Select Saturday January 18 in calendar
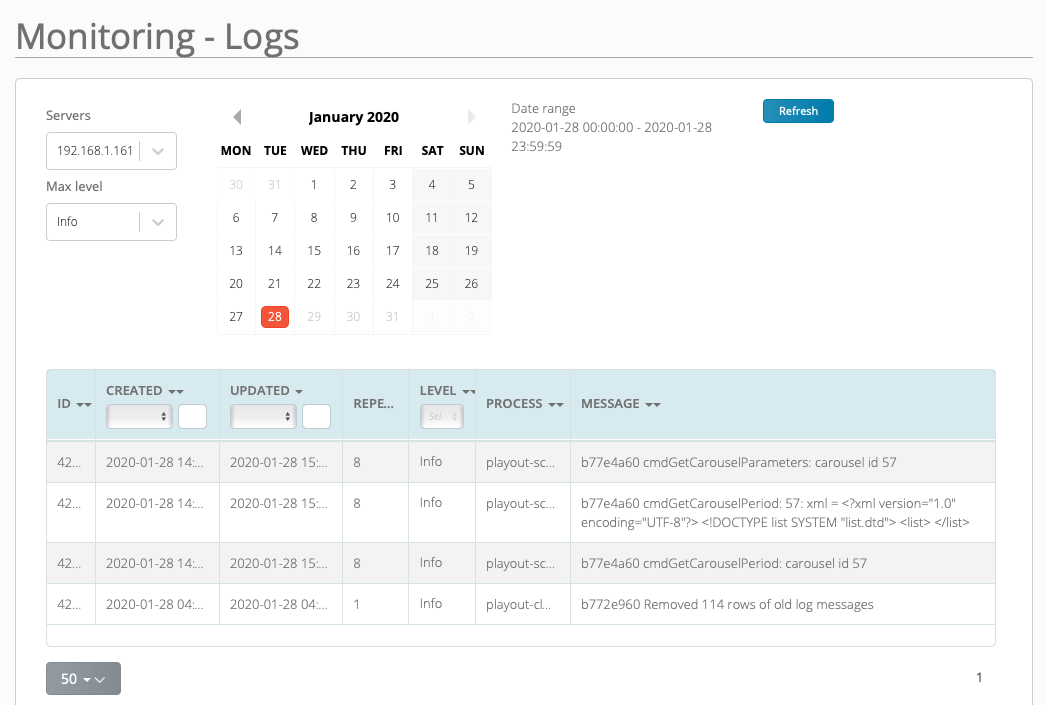The height and width of the screenshot is (705, 1045). [x=432, y=251]
